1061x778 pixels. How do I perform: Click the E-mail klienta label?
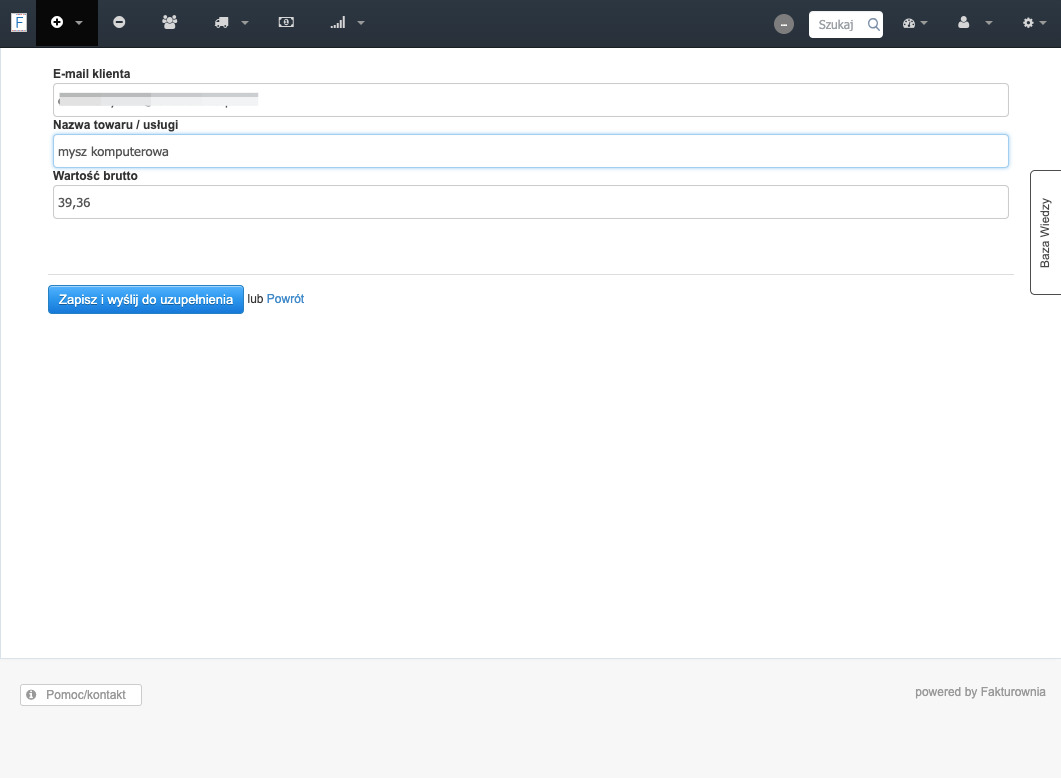pos(91,74)
